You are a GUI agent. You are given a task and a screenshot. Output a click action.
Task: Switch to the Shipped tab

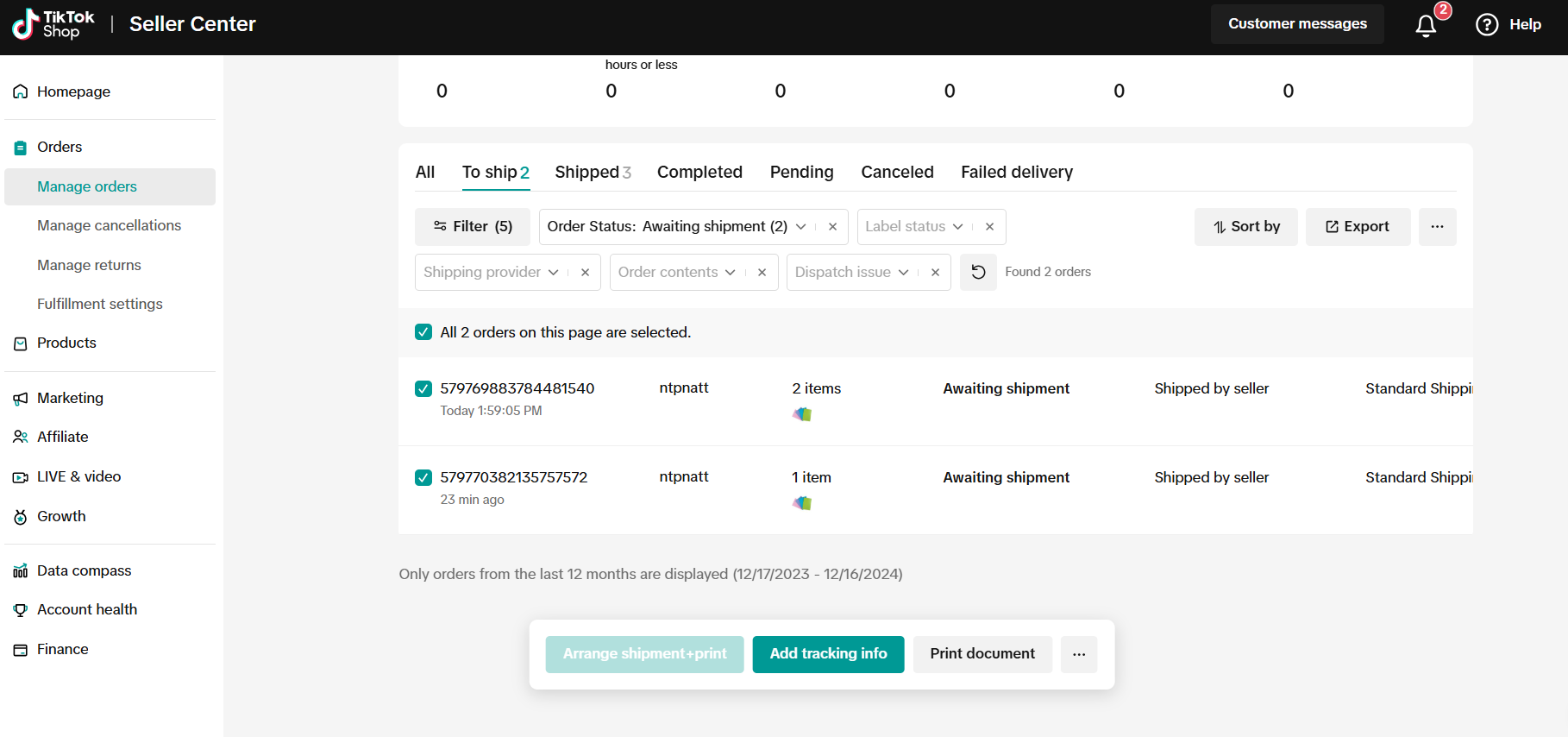(593, 172)
